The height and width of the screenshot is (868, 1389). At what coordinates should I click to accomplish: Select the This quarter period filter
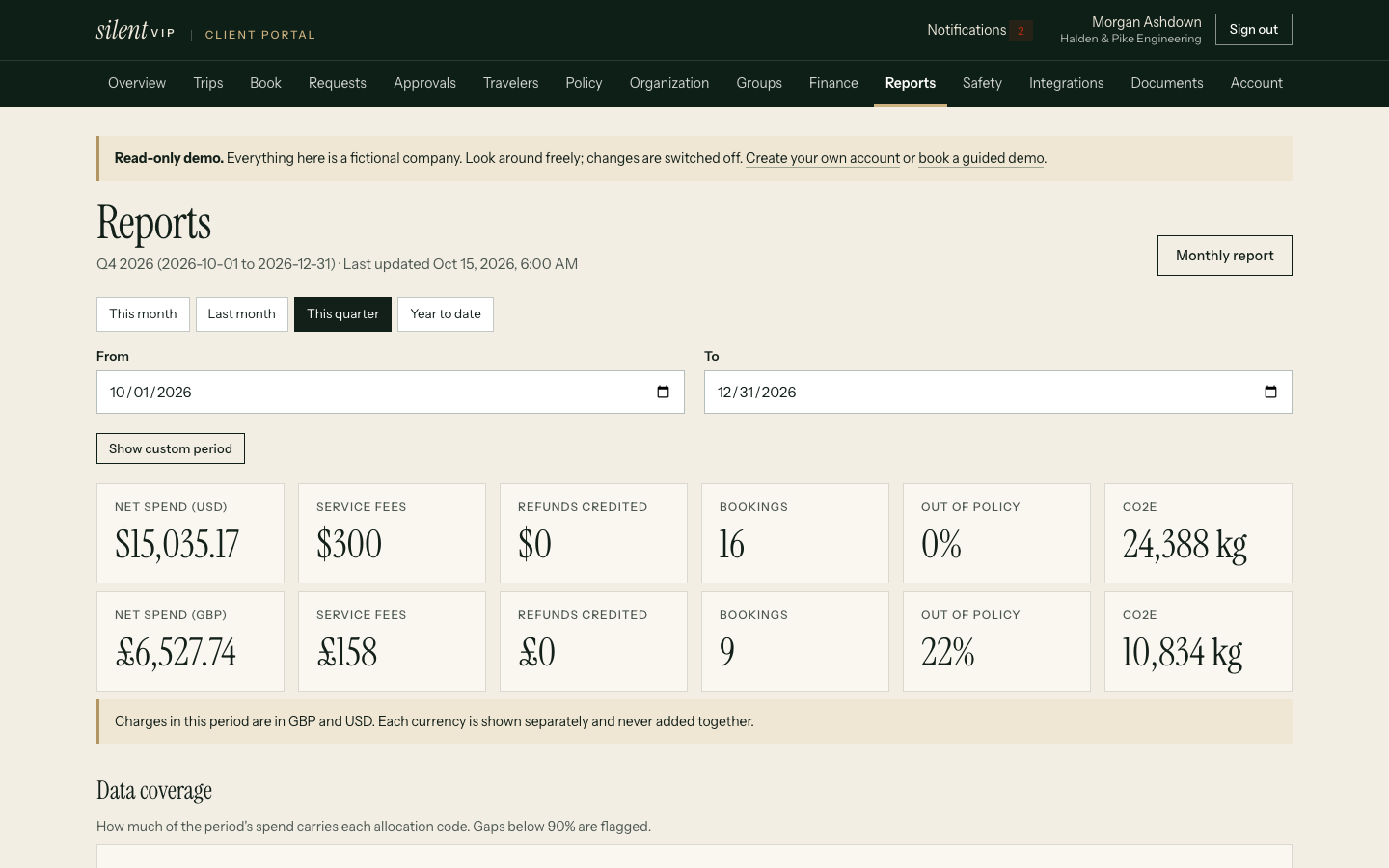click(342, 314)
